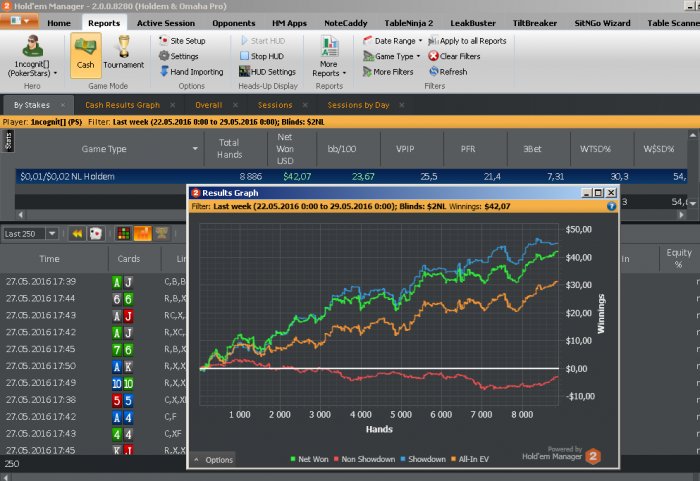Image resolution: width=700 pixels, height=481 pixels.
Task: Select the $0,01/$0,02 NL Holdem row
Action: (x=351, y=176)
